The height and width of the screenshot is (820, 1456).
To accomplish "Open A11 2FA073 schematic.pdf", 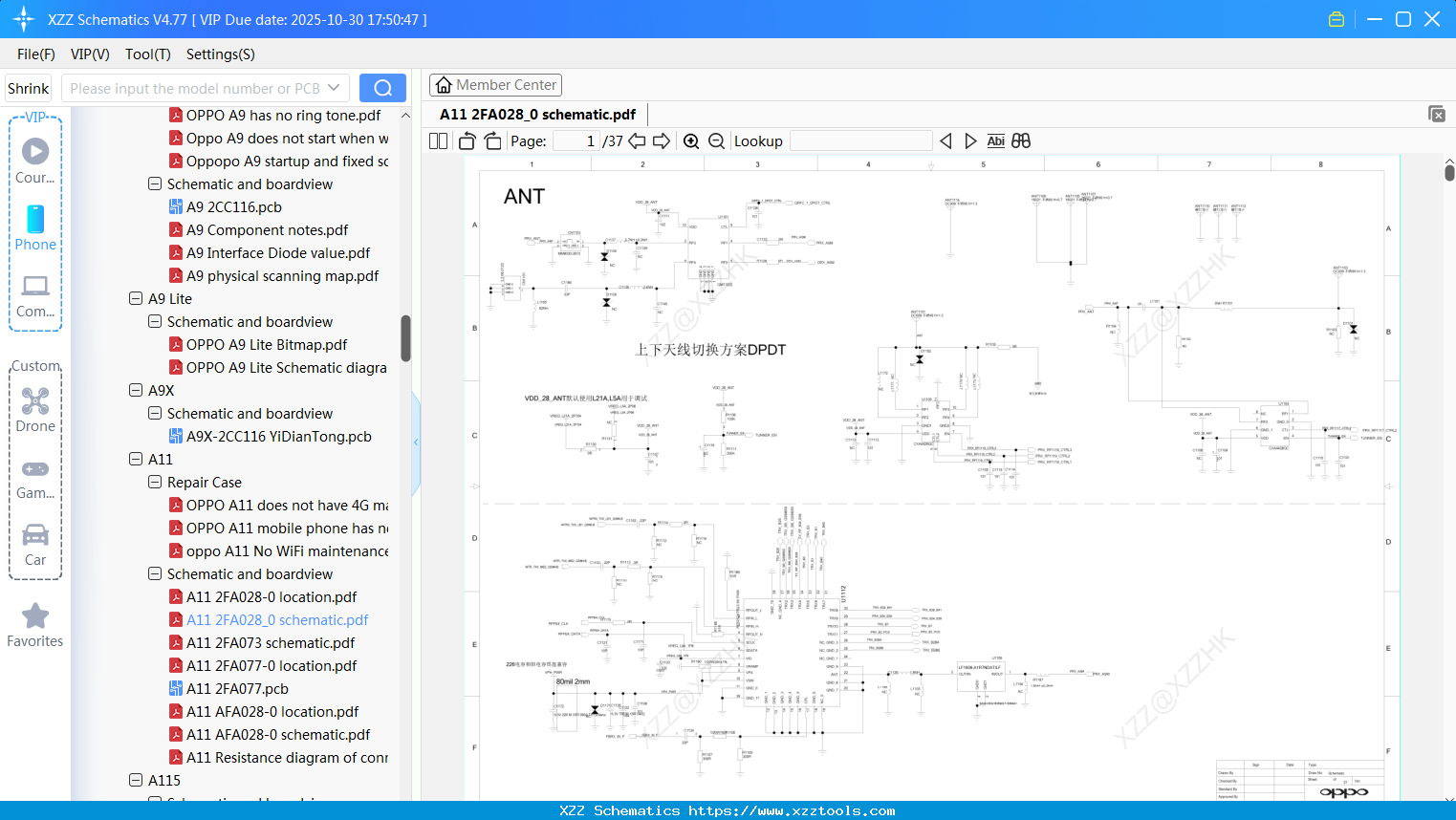I will [271, 642].
